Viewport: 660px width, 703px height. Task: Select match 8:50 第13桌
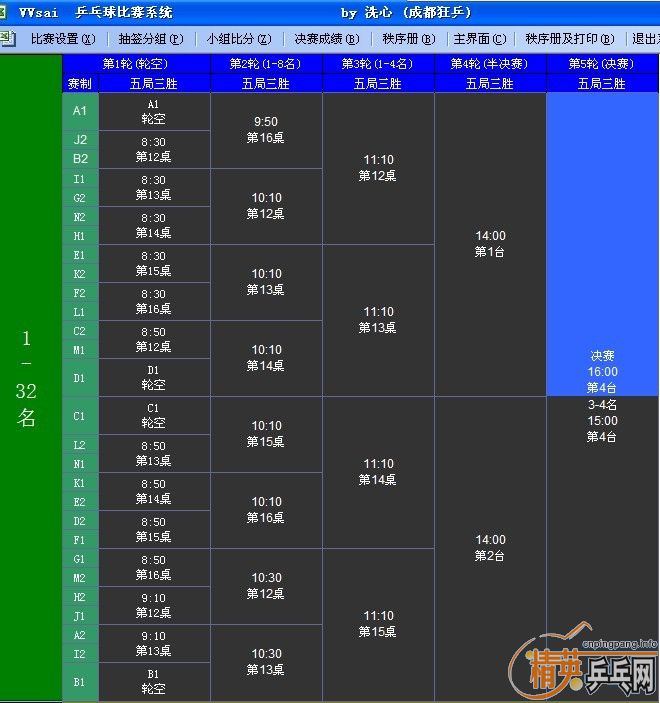point(154,453)
